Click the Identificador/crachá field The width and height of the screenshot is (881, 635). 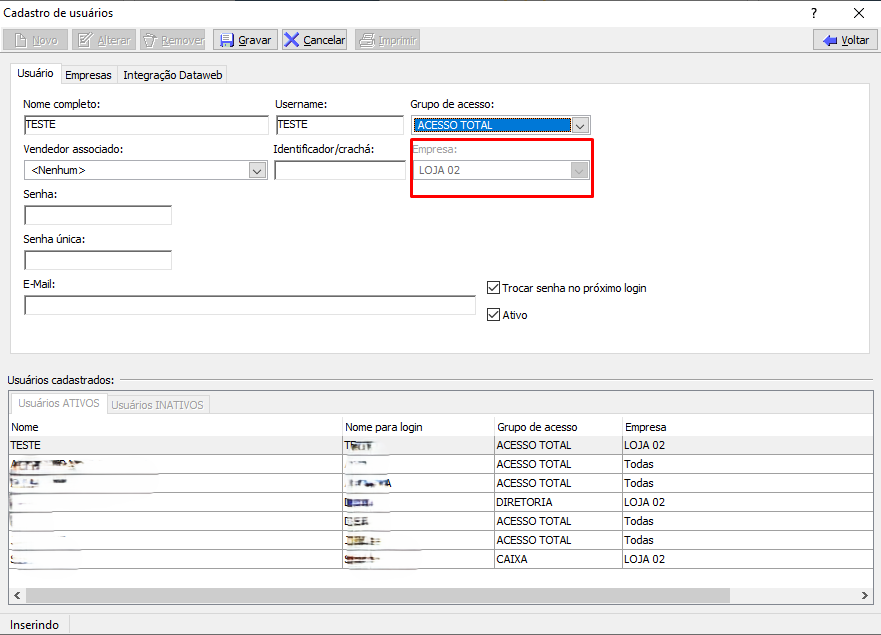339,170
